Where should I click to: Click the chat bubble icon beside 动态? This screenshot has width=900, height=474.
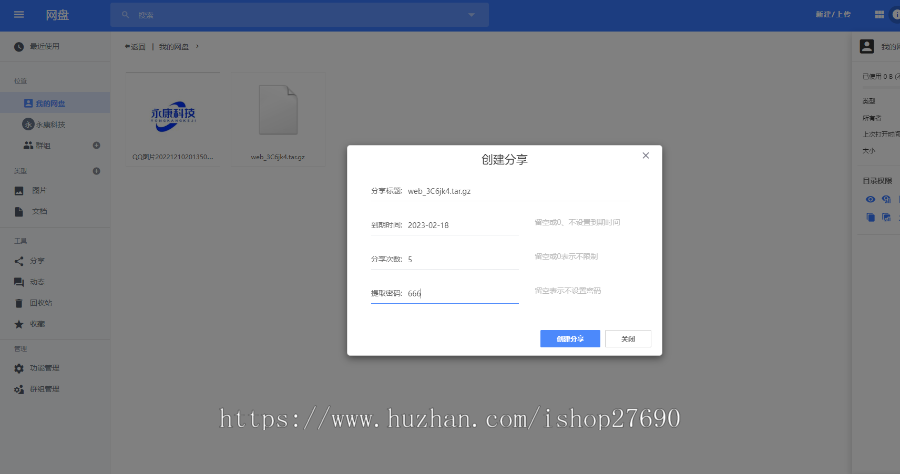coord(19,282)
